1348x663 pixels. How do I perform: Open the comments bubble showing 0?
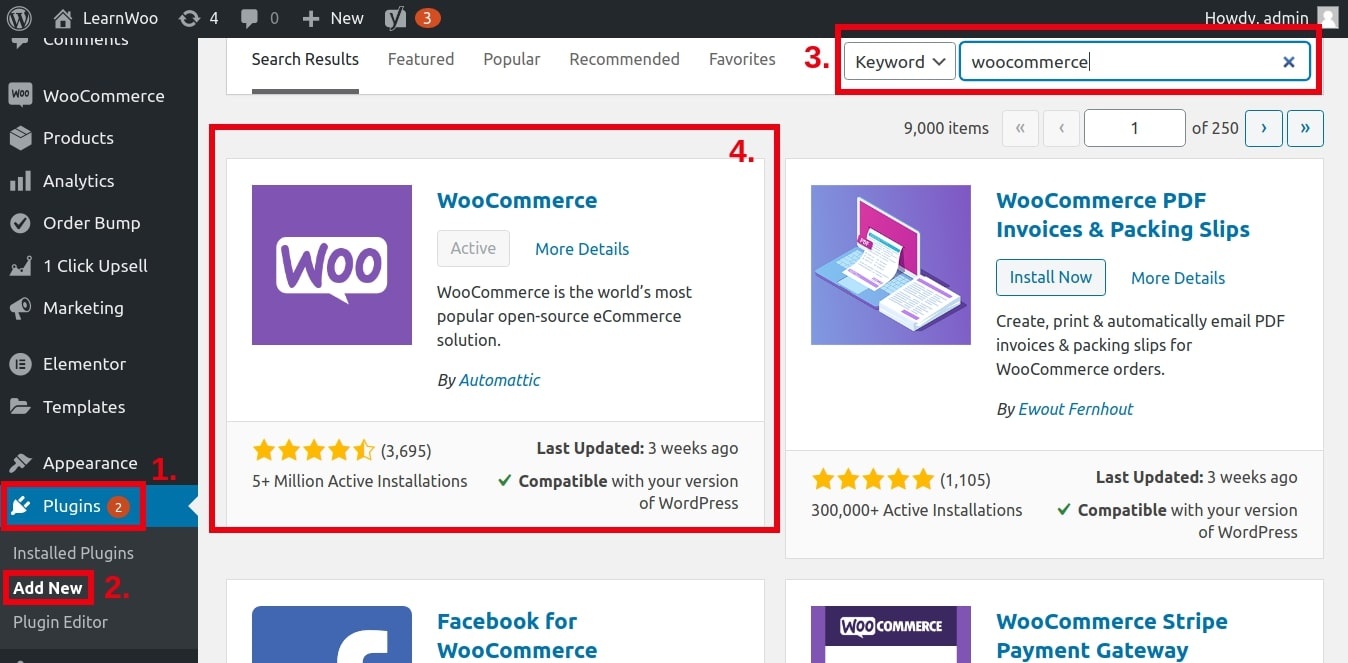click(259, 17)
